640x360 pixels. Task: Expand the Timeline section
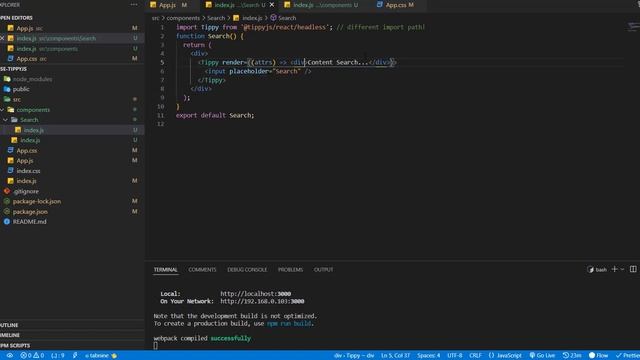10,335
